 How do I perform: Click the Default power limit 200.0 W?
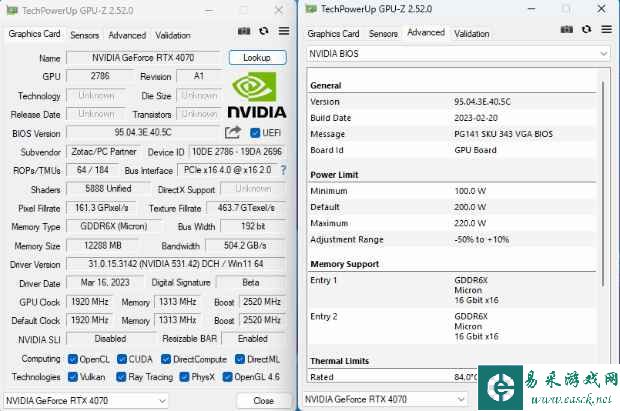[x=470, y=207]
